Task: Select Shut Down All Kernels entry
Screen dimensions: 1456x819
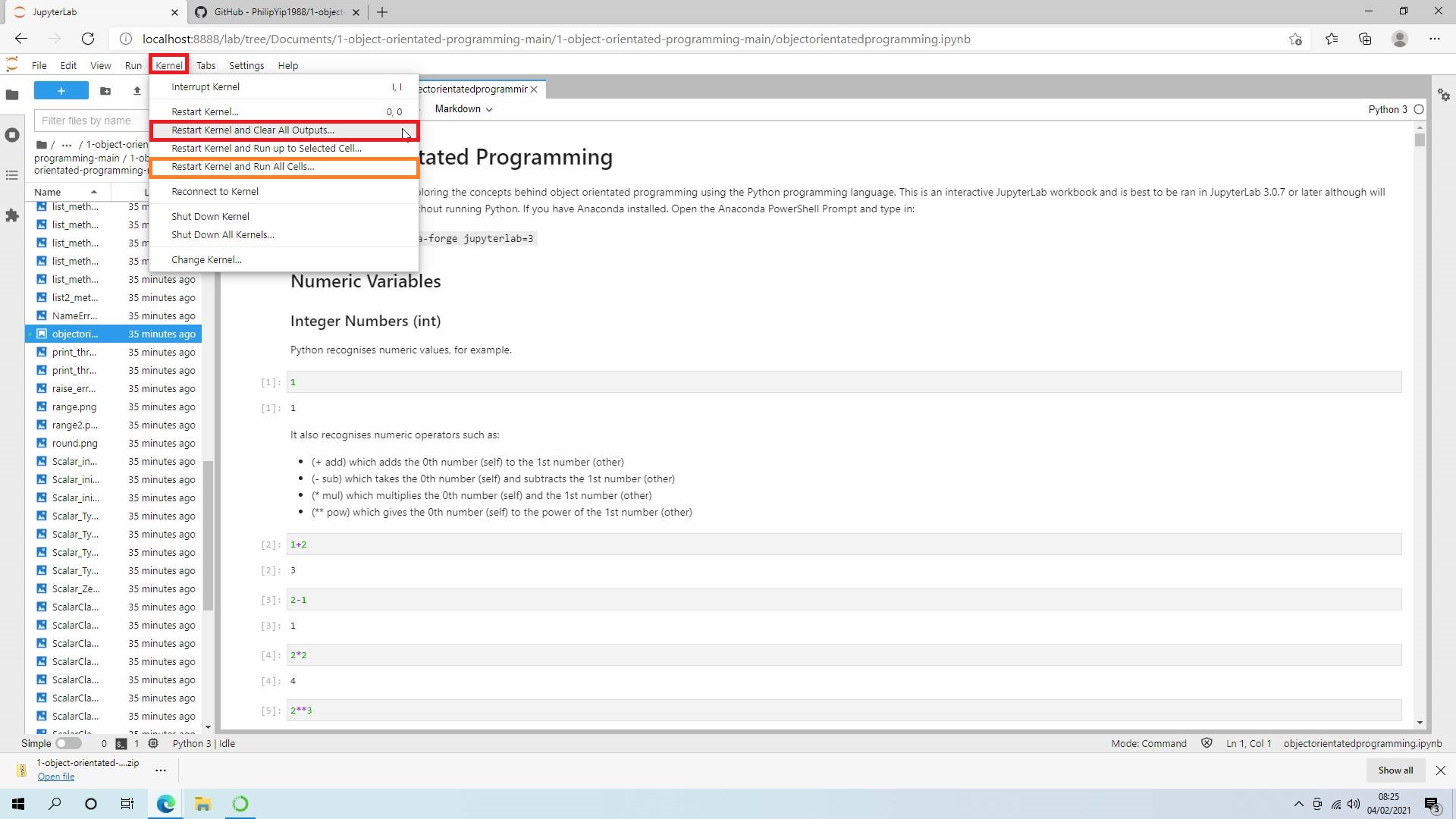Action: tap(284, 235)
